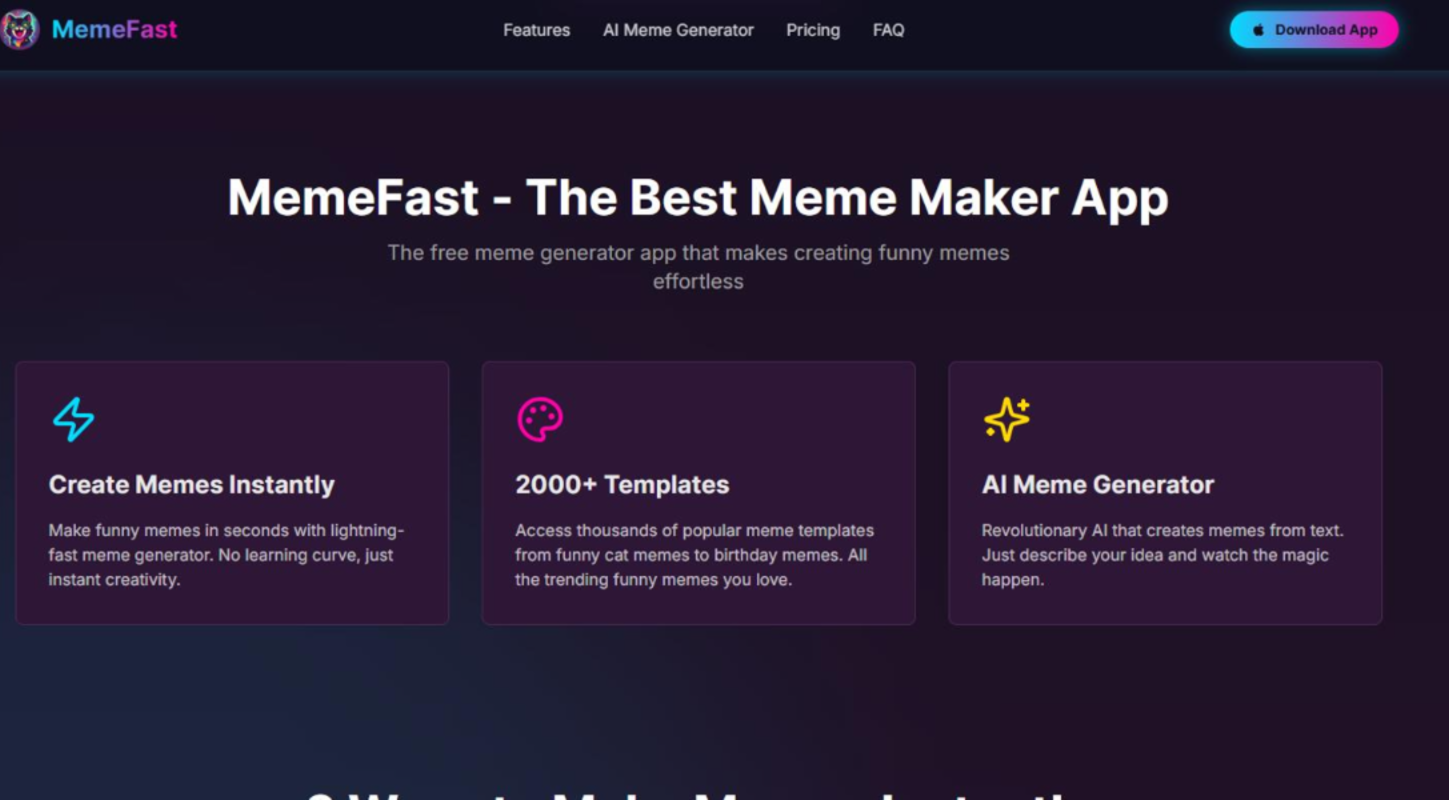This screenshot has height=800, width=1449.
Task: Go to the Features nav item
Action: (536, 30)
